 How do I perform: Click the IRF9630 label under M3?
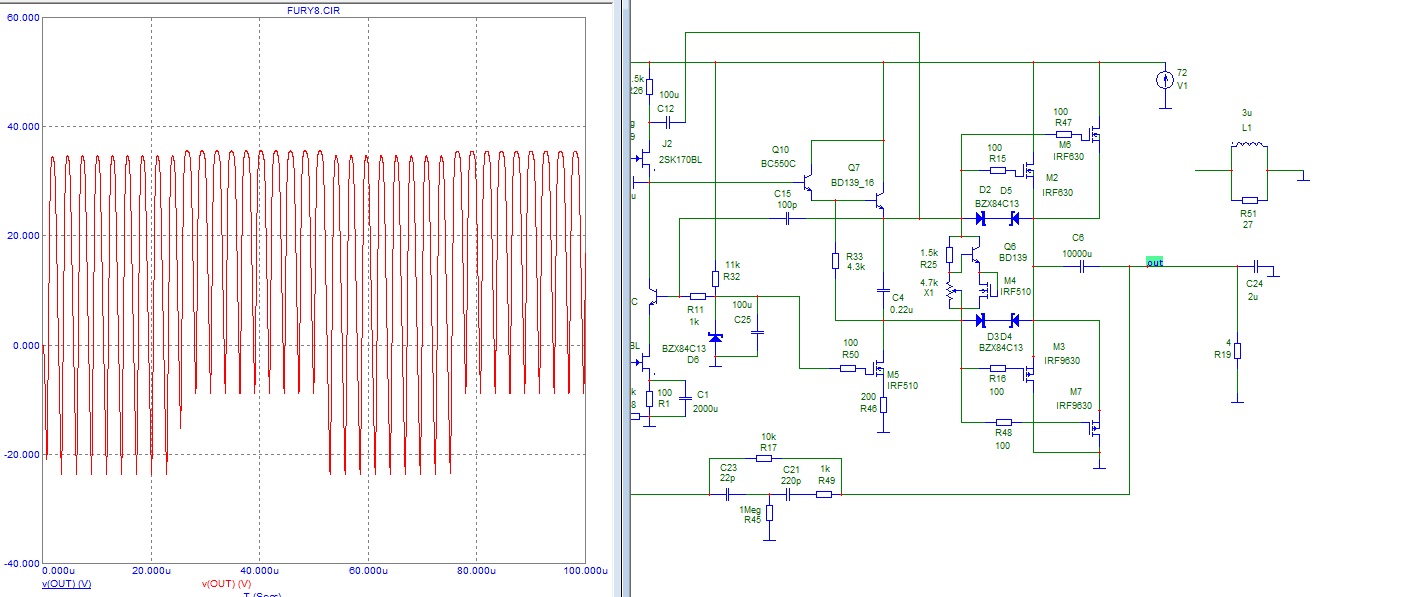1062,360
